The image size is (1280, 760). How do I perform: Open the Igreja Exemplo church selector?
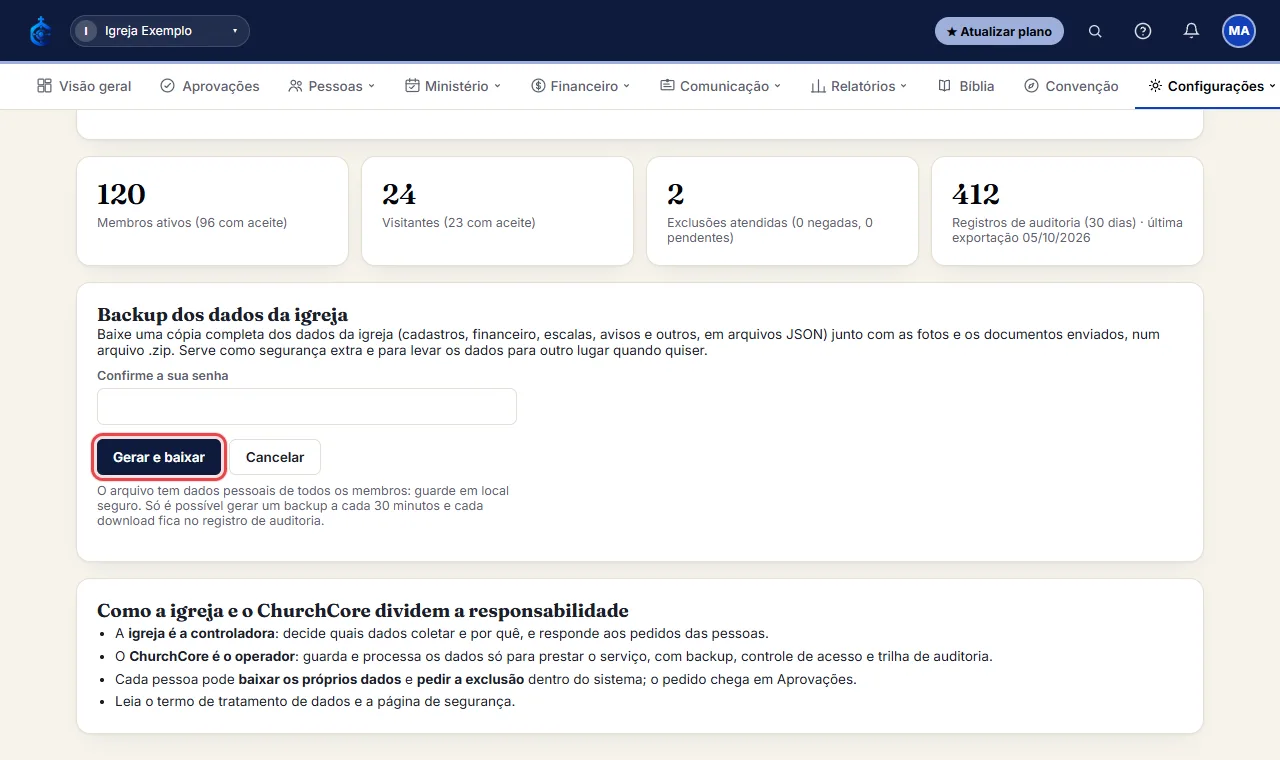pyautogui.click(x=160, y=31)
